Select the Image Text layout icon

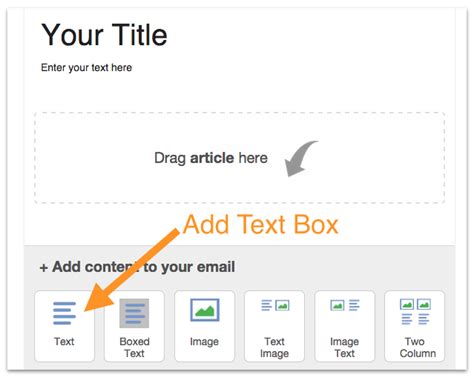pos(345,305)
